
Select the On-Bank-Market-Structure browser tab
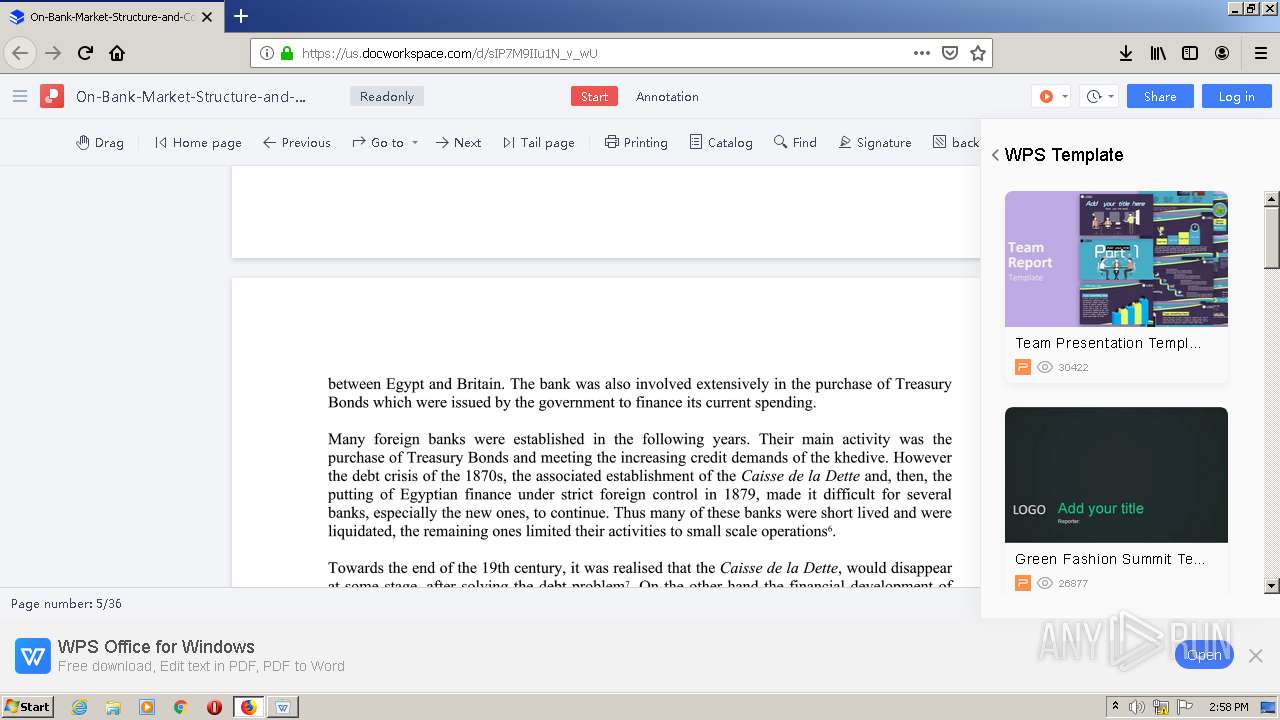pos(112,17)
